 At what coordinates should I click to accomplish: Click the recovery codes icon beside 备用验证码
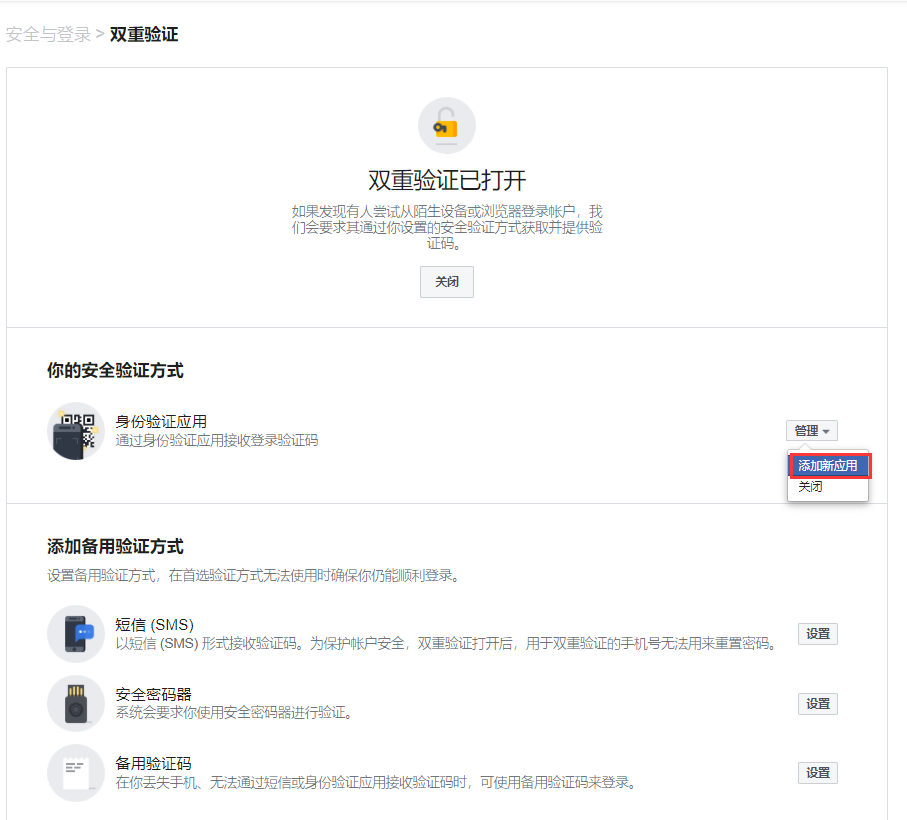(75, 772)
